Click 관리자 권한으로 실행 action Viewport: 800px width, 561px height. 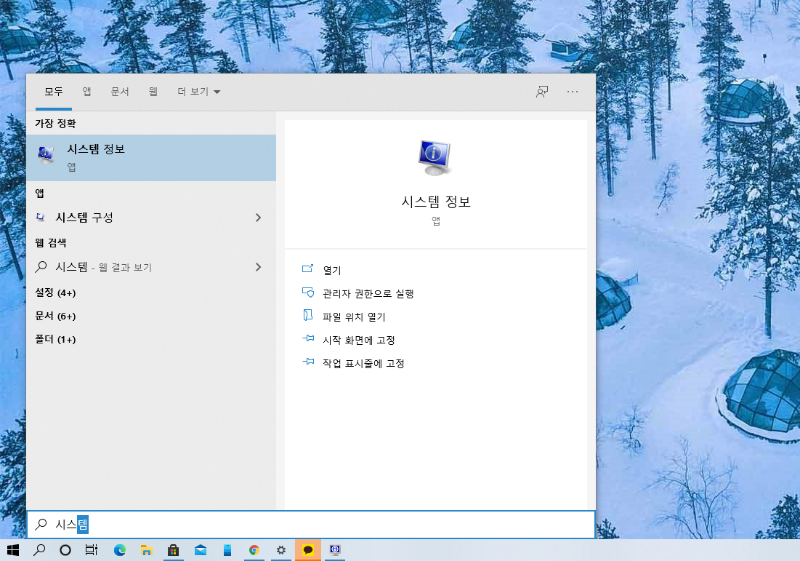(x=367, y=293)
